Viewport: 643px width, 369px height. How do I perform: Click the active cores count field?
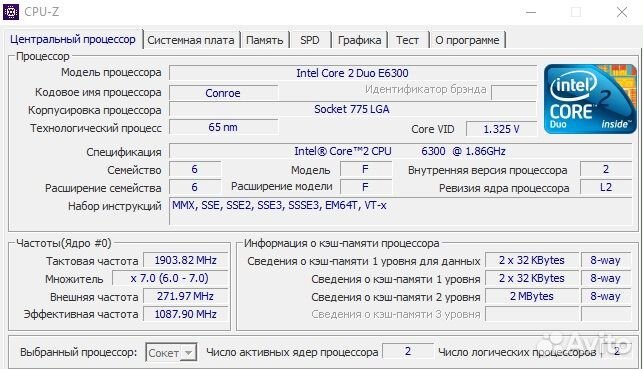point(408,351)
